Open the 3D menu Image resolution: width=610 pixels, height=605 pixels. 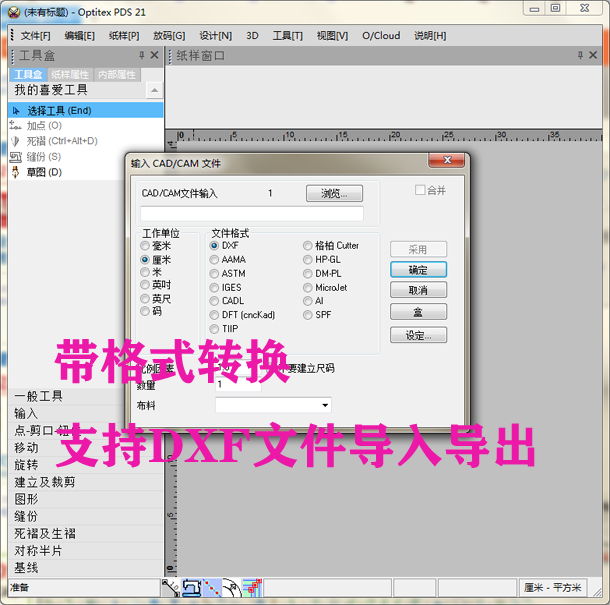[x=252, y=36]
